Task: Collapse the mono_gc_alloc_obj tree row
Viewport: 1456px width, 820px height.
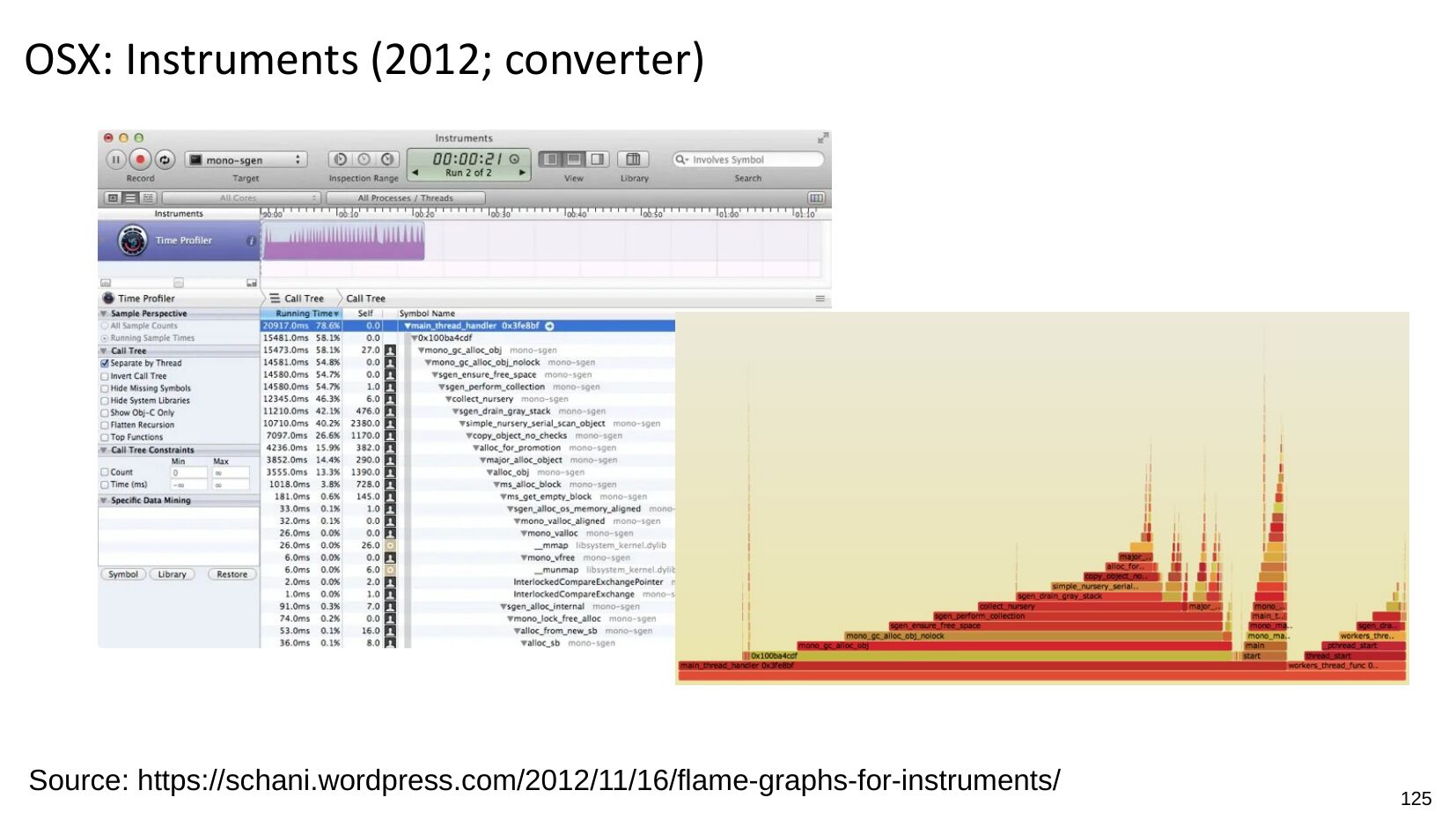Action: 422,351
